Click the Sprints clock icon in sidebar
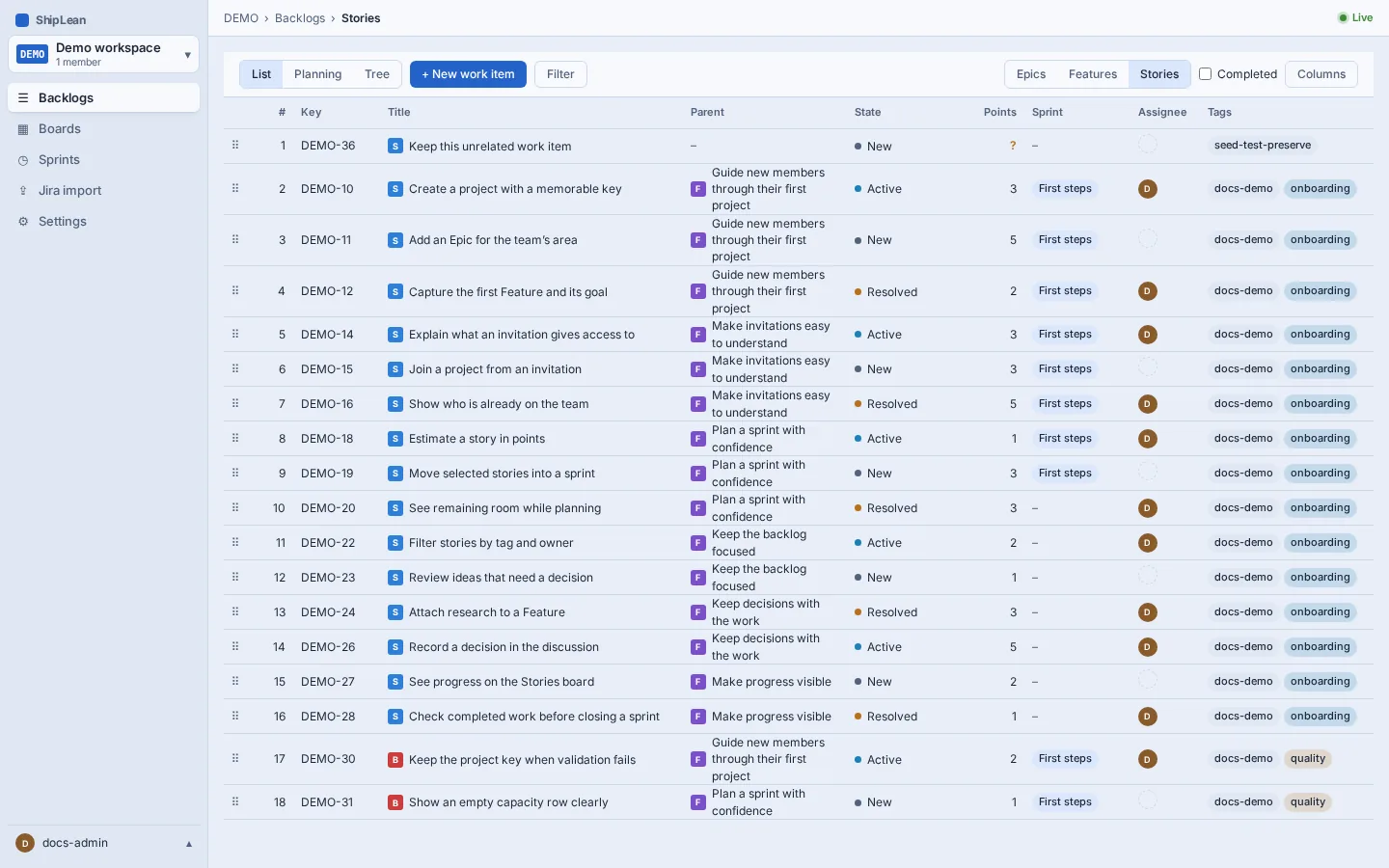1389x868 pixels. [x=23, y=160]
